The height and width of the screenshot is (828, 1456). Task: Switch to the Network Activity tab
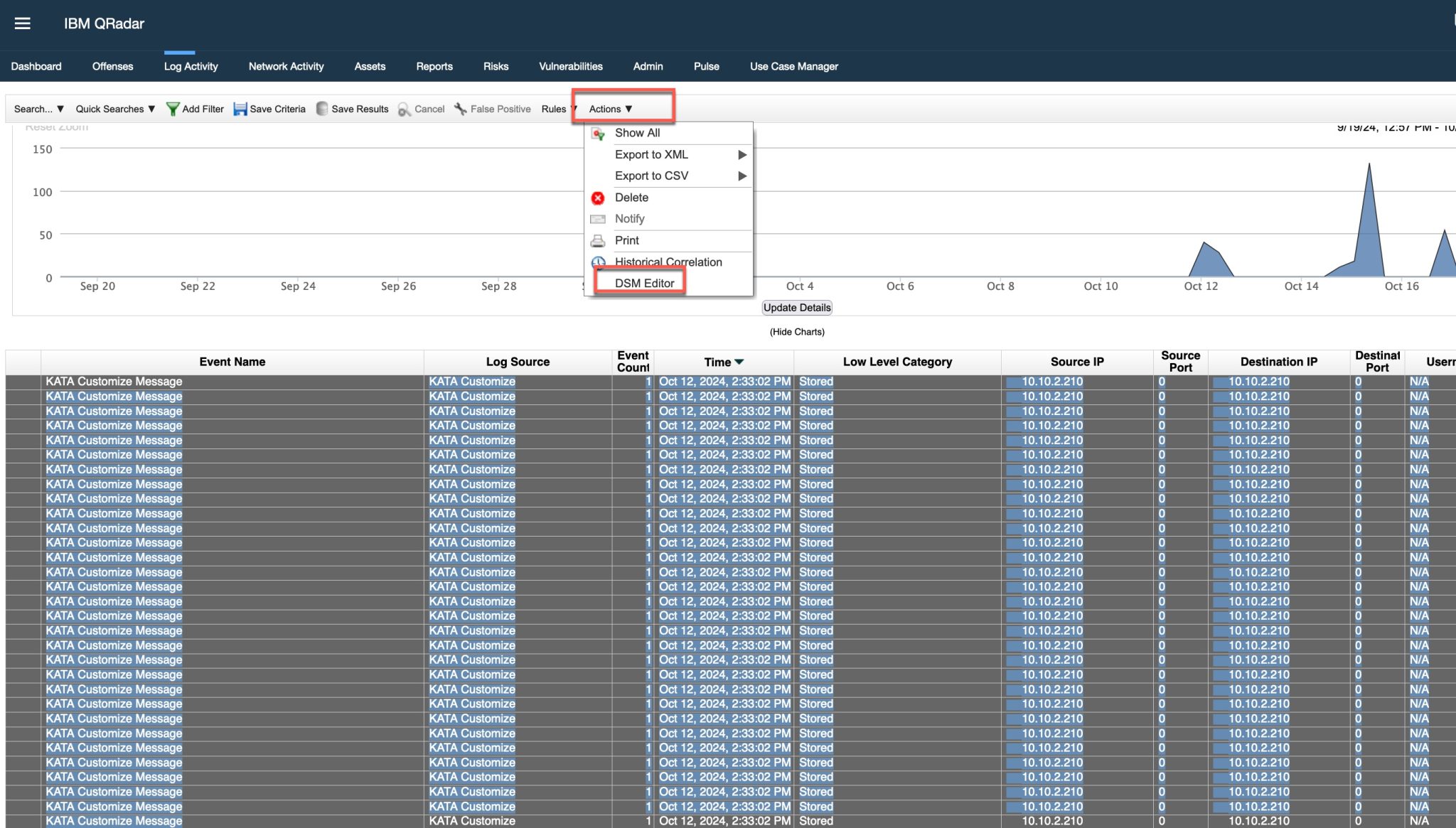286,66
